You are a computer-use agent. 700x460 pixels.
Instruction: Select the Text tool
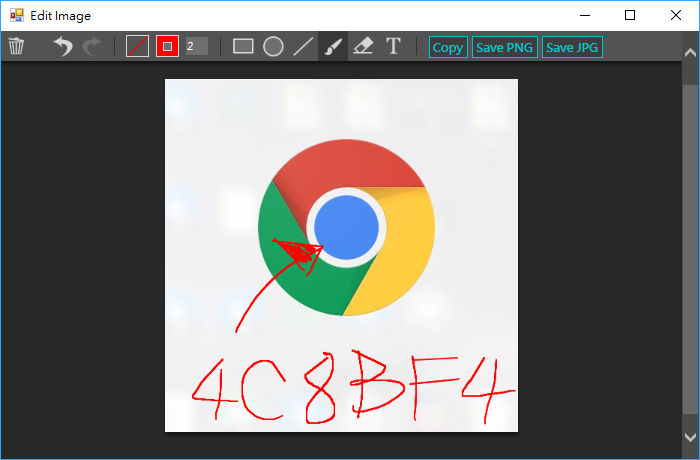pyautogui.click(x=393, y=46)
